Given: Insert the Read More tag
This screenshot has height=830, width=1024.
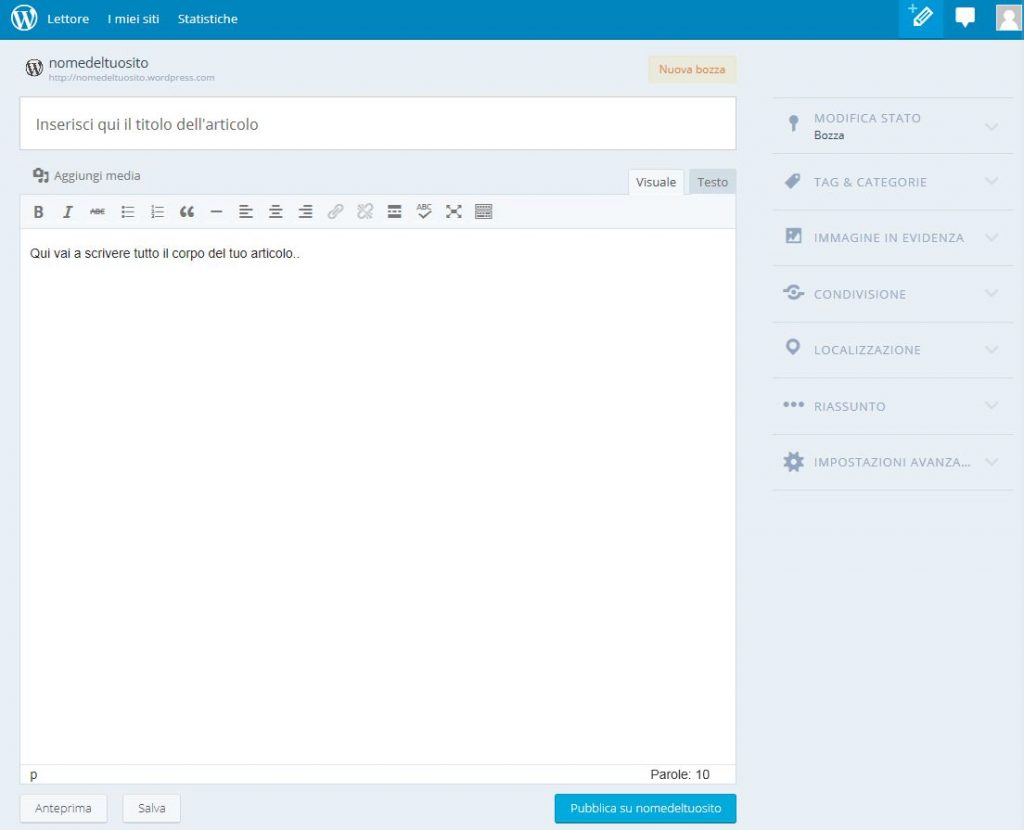Looking at the screenshot, I should click(x=394, y=212).
